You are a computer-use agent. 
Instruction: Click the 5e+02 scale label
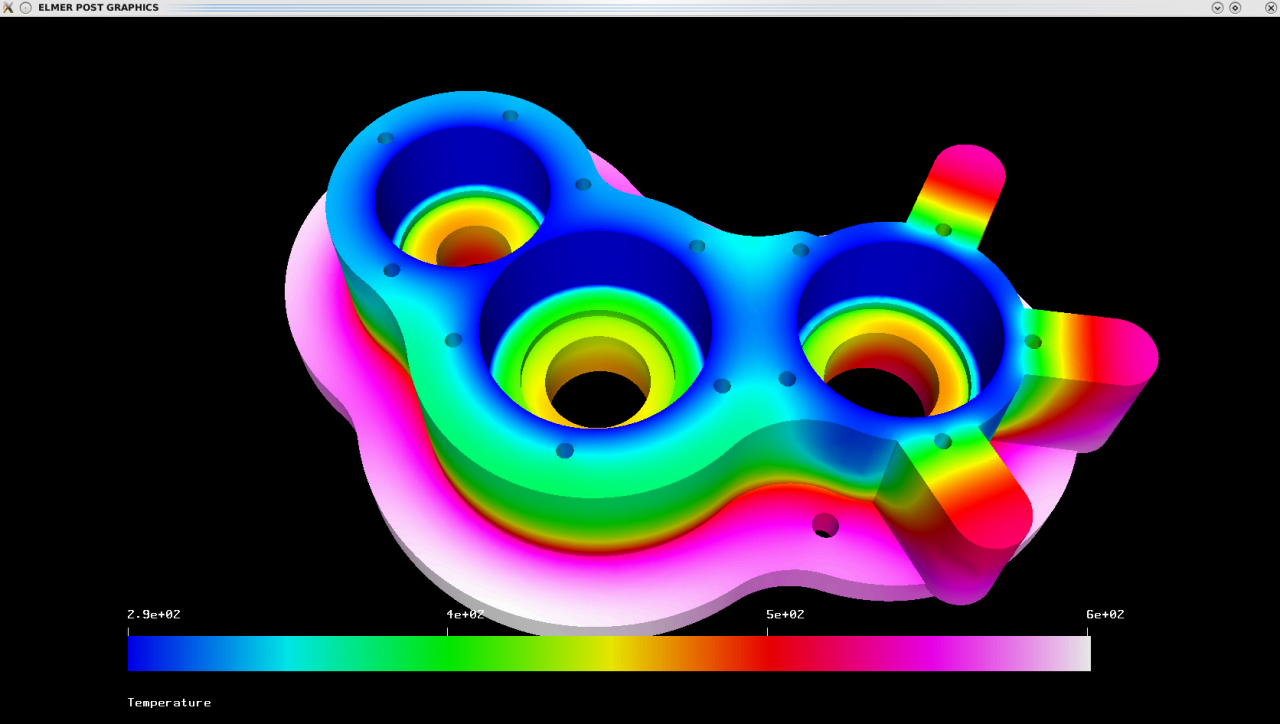[x=785, y=614]
